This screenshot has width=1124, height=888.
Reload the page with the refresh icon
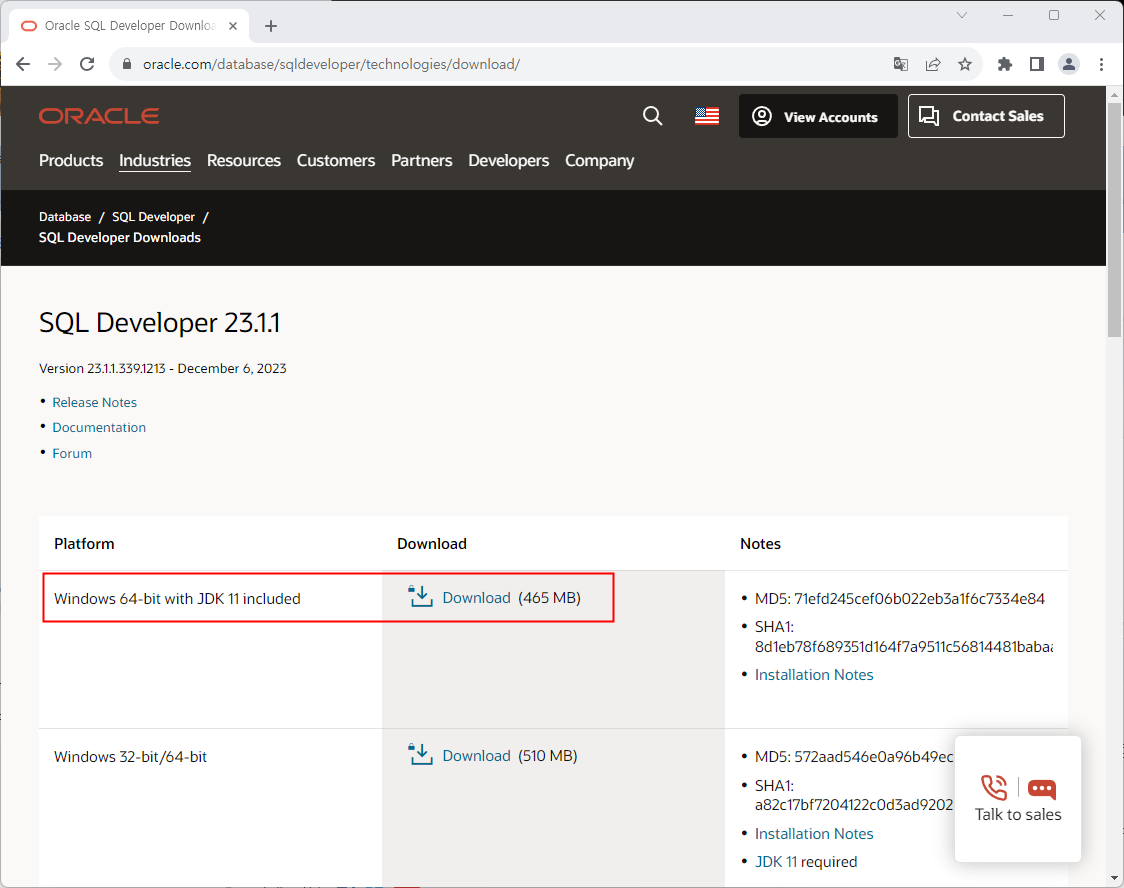pos(87,64)
